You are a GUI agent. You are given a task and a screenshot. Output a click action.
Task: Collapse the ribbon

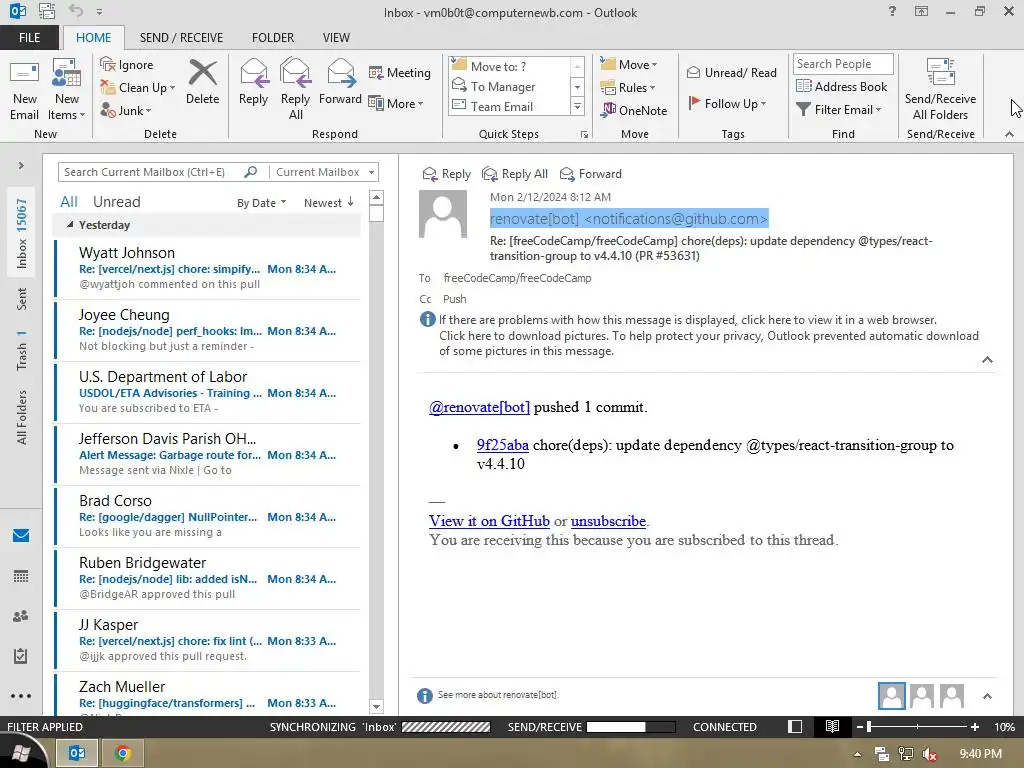pyautogui.click(x=1009, y=134)
